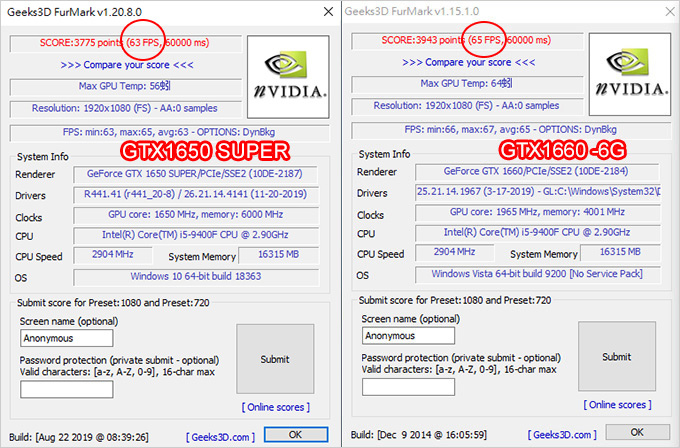Viewport: 680px width, 448px height.
Task: Click Windows Vista 64-bit build 9200 field
Action: [x=538, y=274]
